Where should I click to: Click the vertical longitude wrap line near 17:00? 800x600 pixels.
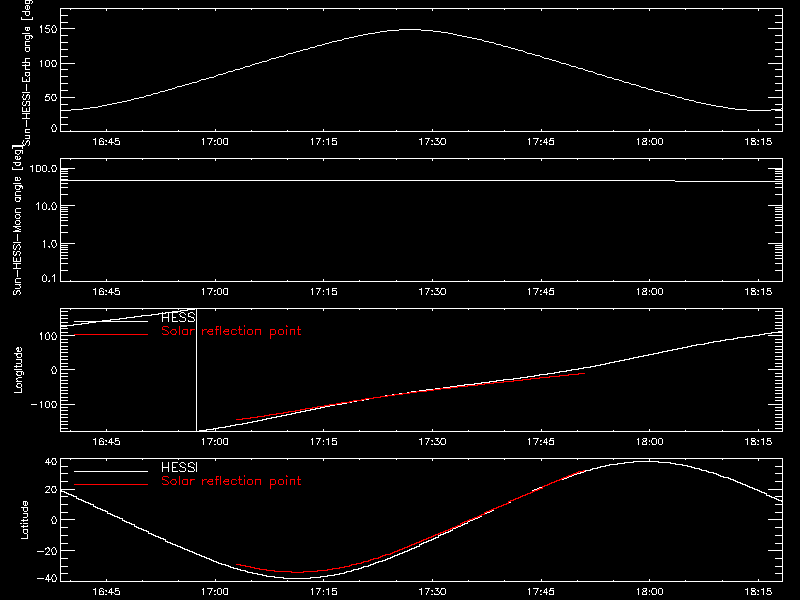click(196, 370)
